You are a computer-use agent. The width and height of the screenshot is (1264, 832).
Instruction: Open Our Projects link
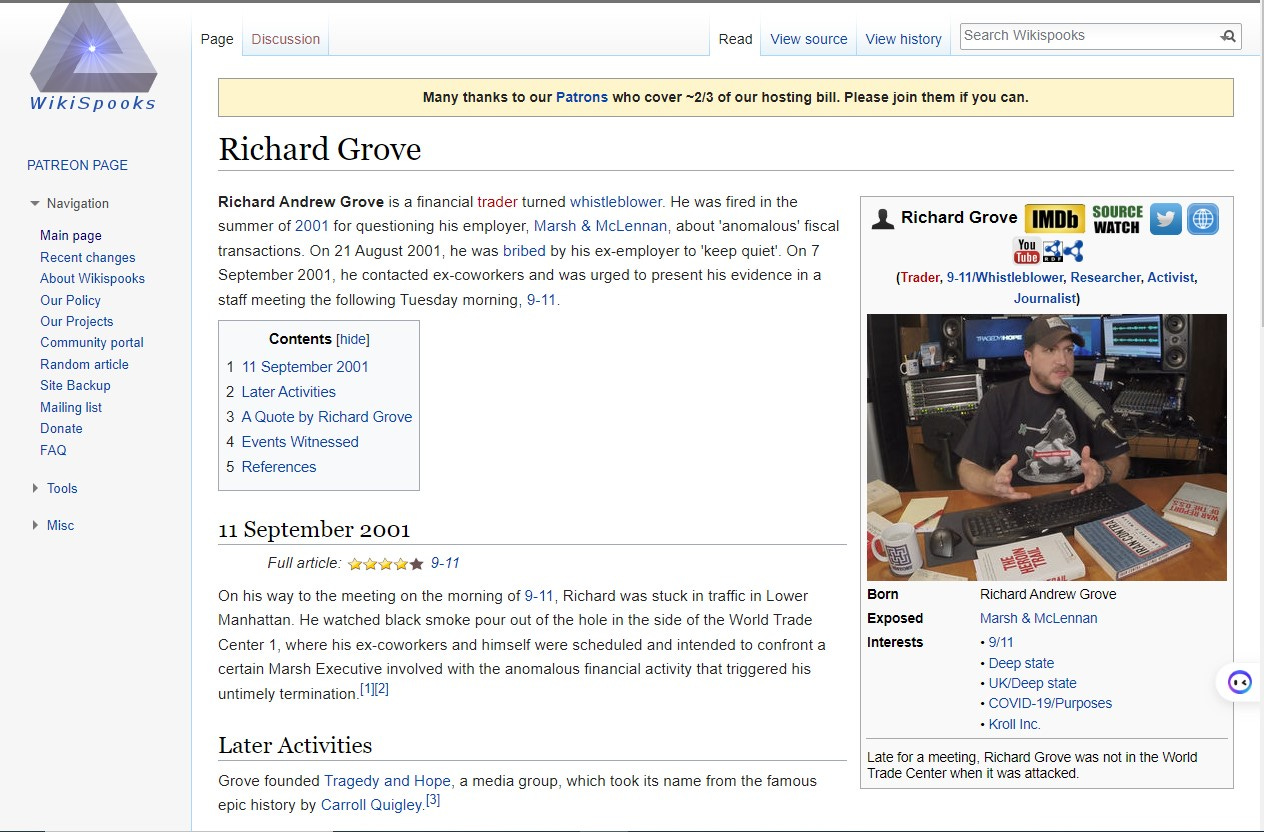76,321
